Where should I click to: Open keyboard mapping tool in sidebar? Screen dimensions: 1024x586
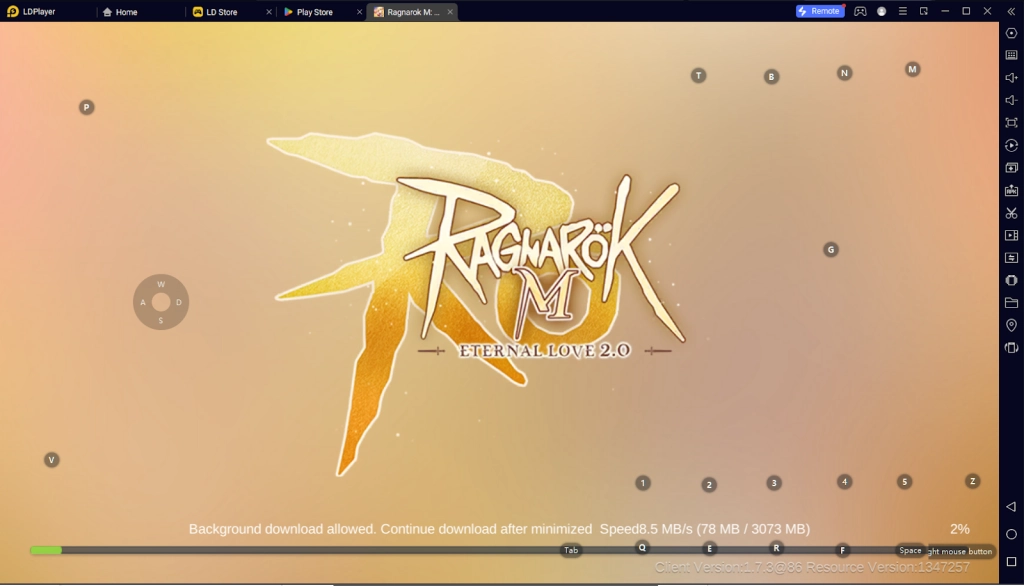point(1011,55)
